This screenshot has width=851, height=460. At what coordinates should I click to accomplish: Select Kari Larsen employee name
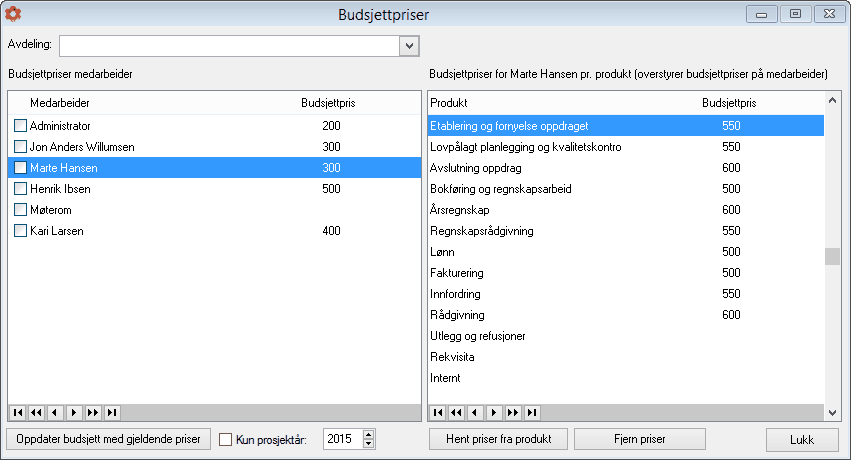tap(56, 231)
